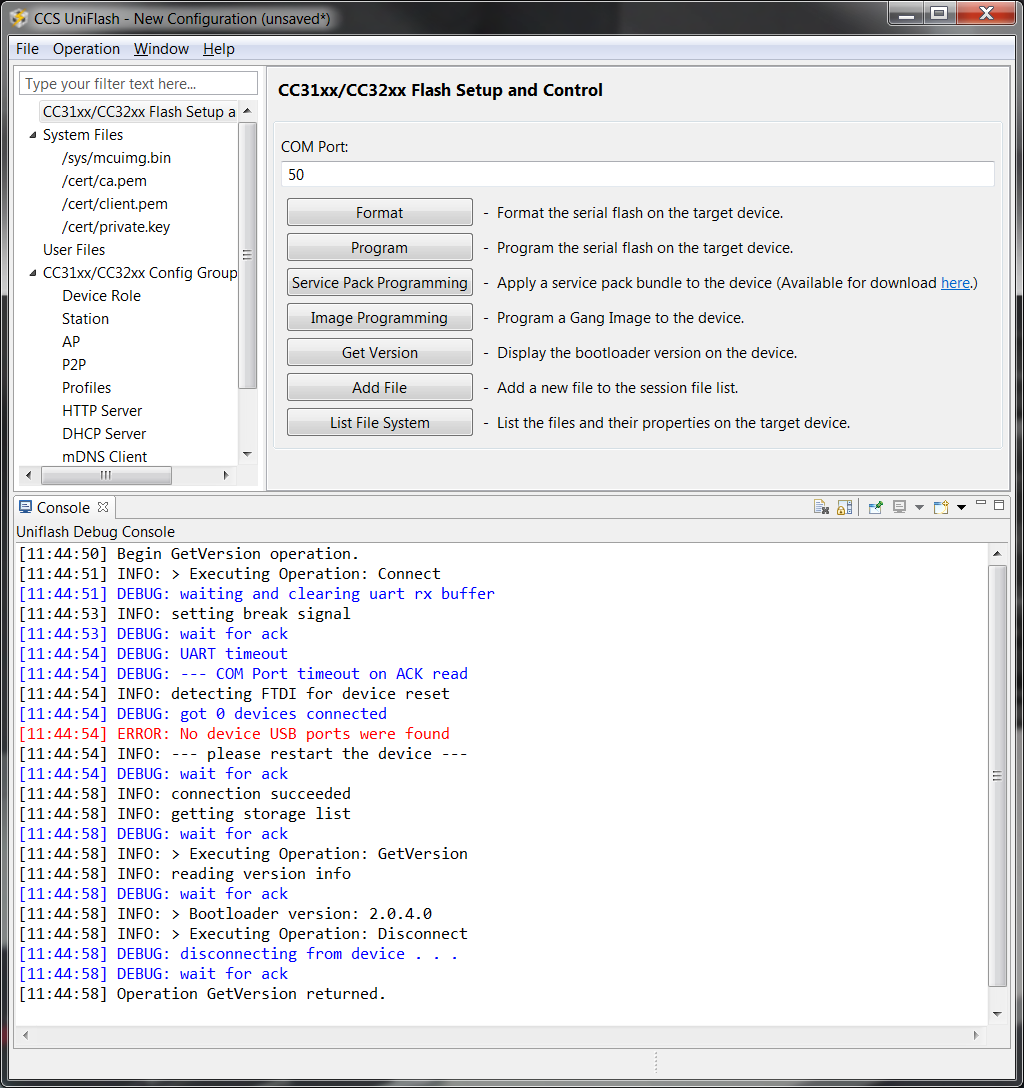Click 'Begin GetVersion operation.' console line
The width and height of the screenshot is (1024, 1088).
[189, 554]
